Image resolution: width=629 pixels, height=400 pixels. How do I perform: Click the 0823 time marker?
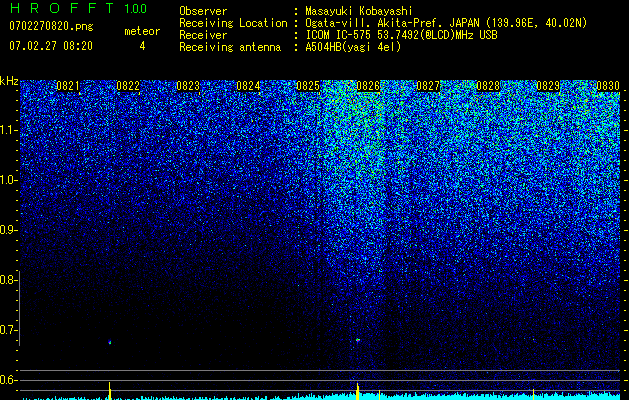[188, 86]
